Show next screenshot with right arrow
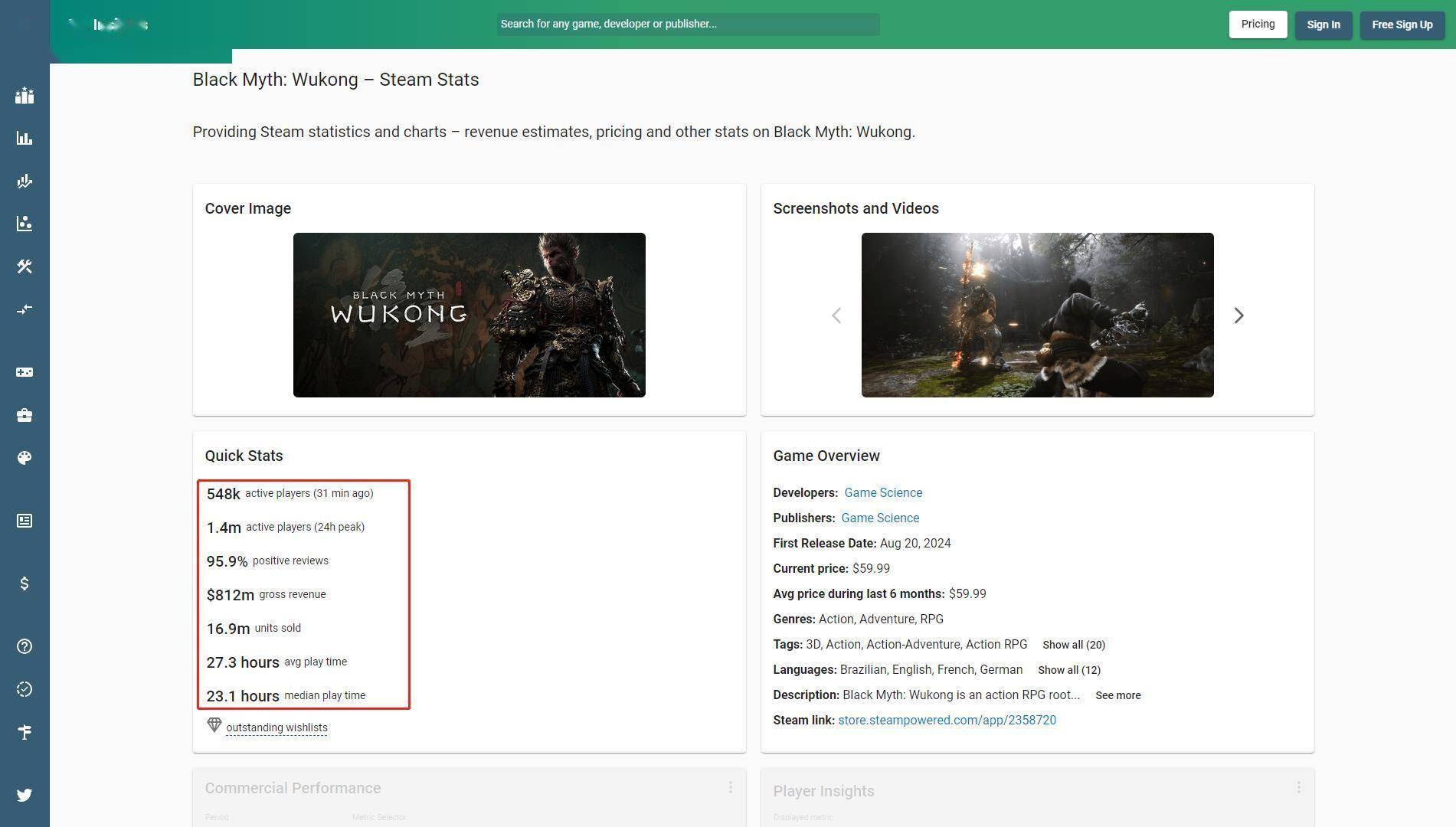This screenshot has height=827, width=1456. point(1238,315)
